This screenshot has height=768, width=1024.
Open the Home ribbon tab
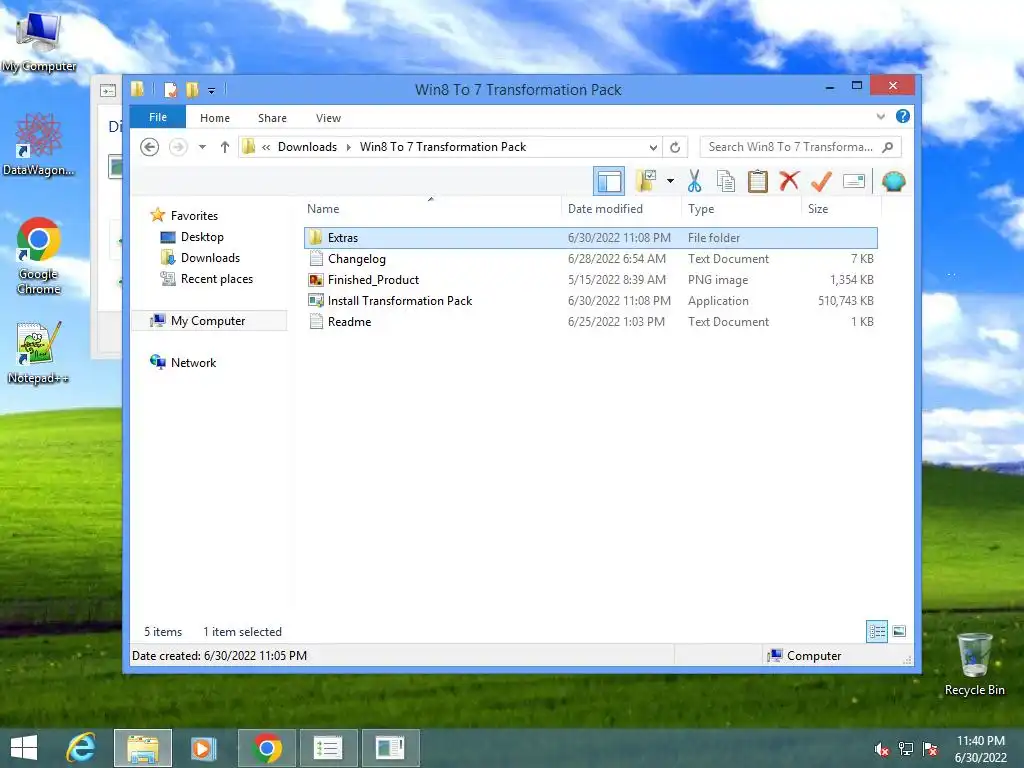click(215, 118)
